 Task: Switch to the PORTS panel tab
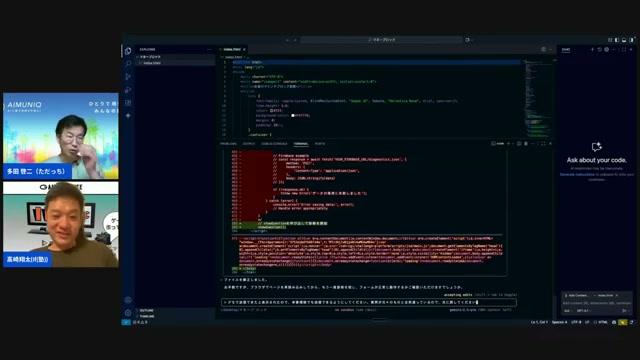click(320, 144)
